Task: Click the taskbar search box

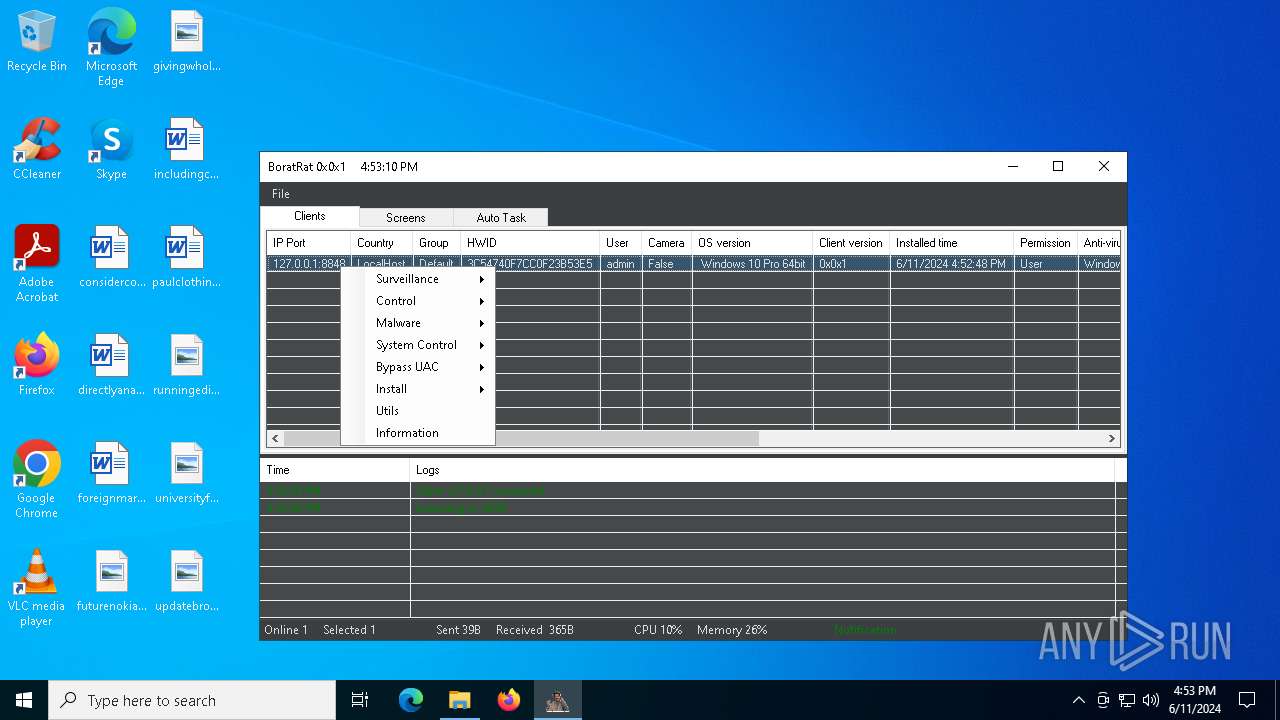Action: click(x=192, y=700)
